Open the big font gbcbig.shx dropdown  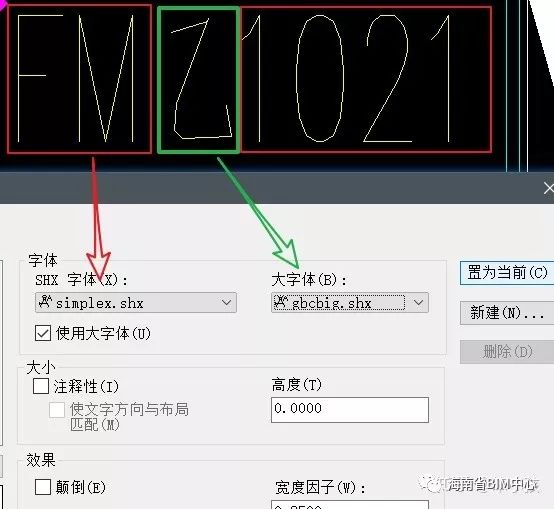click(x=350, y=303)
